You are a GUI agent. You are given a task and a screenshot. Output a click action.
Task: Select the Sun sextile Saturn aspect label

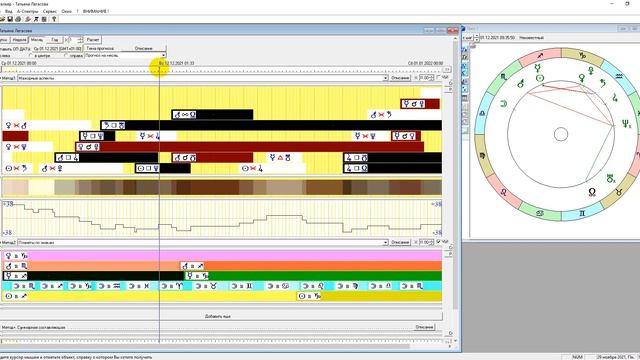click(x=16, y=168)
